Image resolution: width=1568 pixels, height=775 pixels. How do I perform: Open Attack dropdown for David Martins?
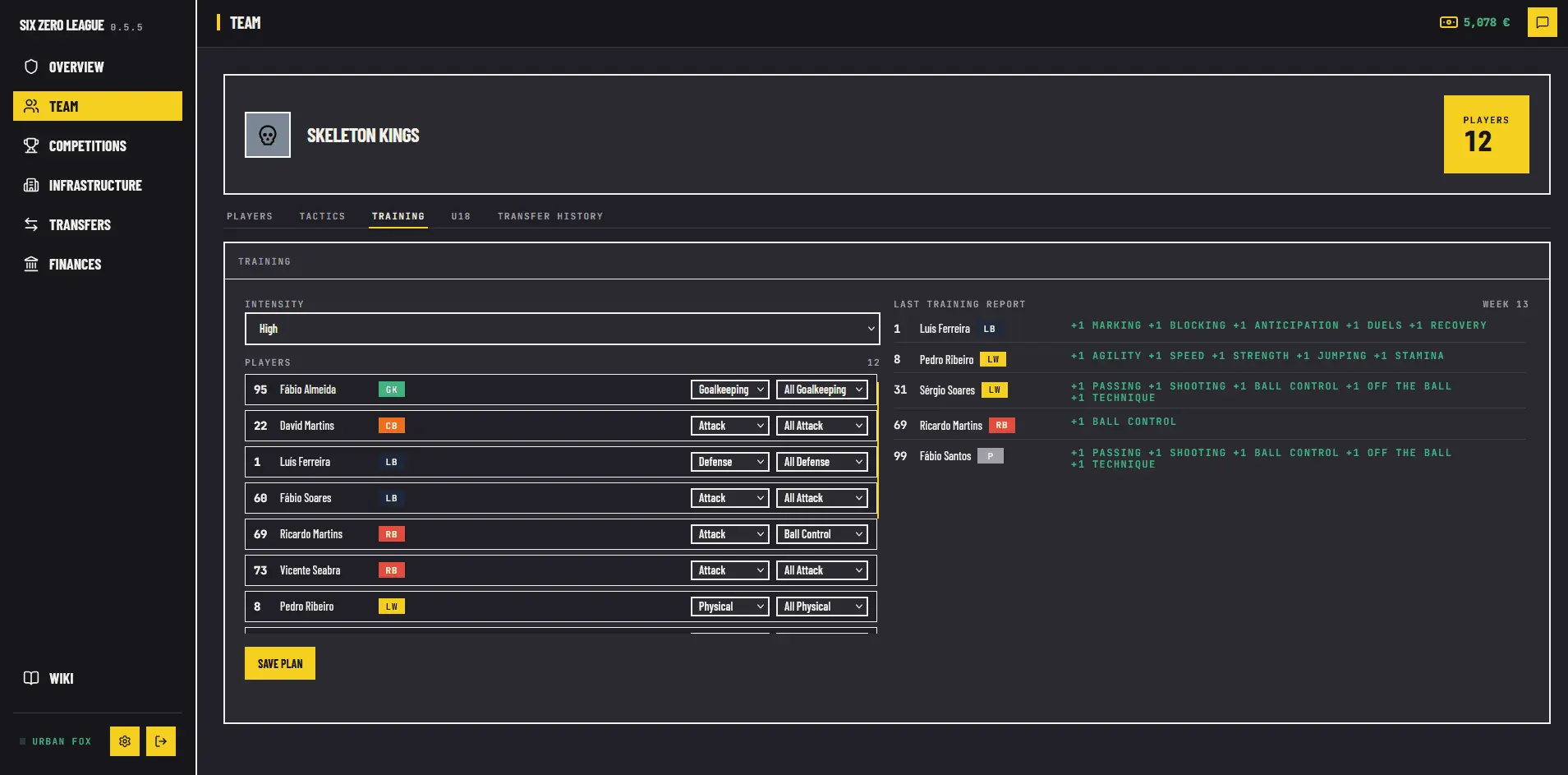pyautogui.click(x=730, y=426)
